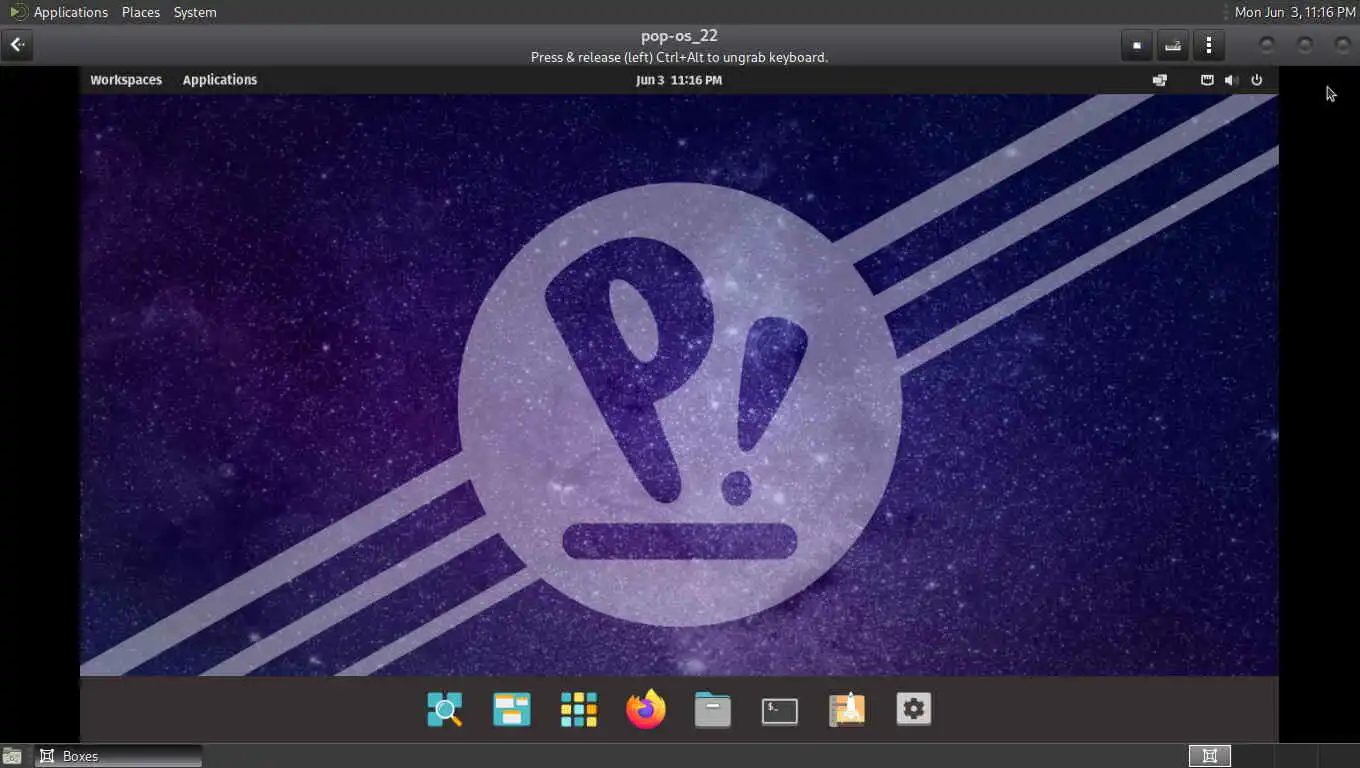Open the applications grid icon in the dock
Screen dimensions: 1360x768
pyautogui.click(x=579, y=710)
